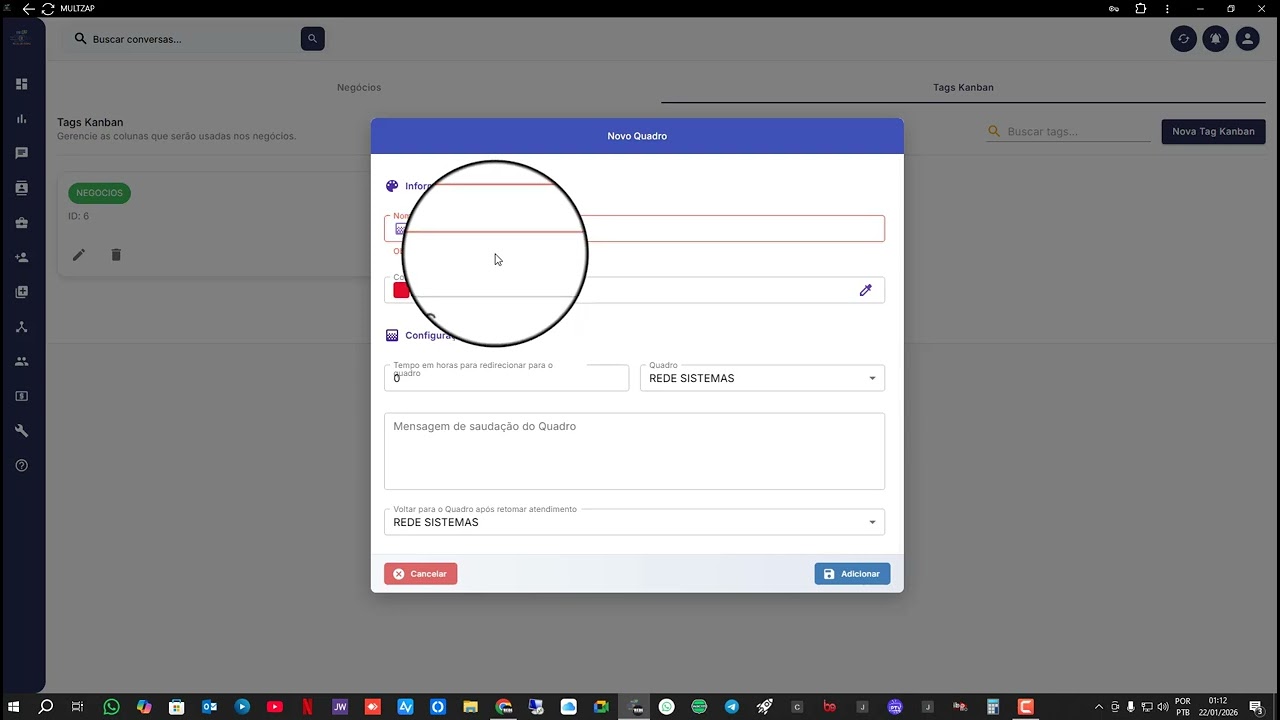Open the flow branch sidebar icon

(x=21, y=327)
